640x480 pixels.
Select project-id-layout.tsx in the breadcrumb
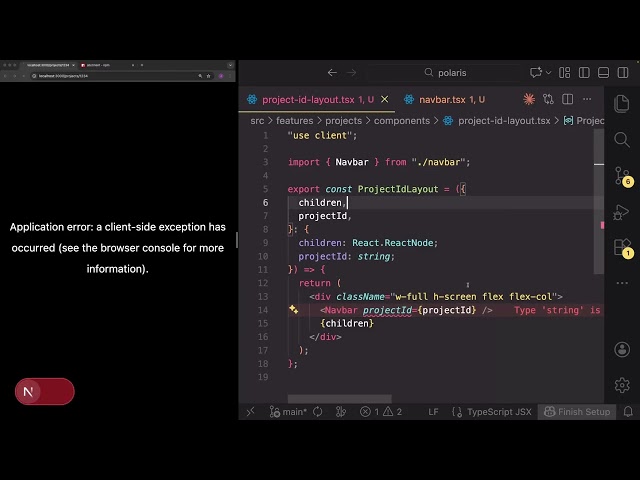pos(504,121)
